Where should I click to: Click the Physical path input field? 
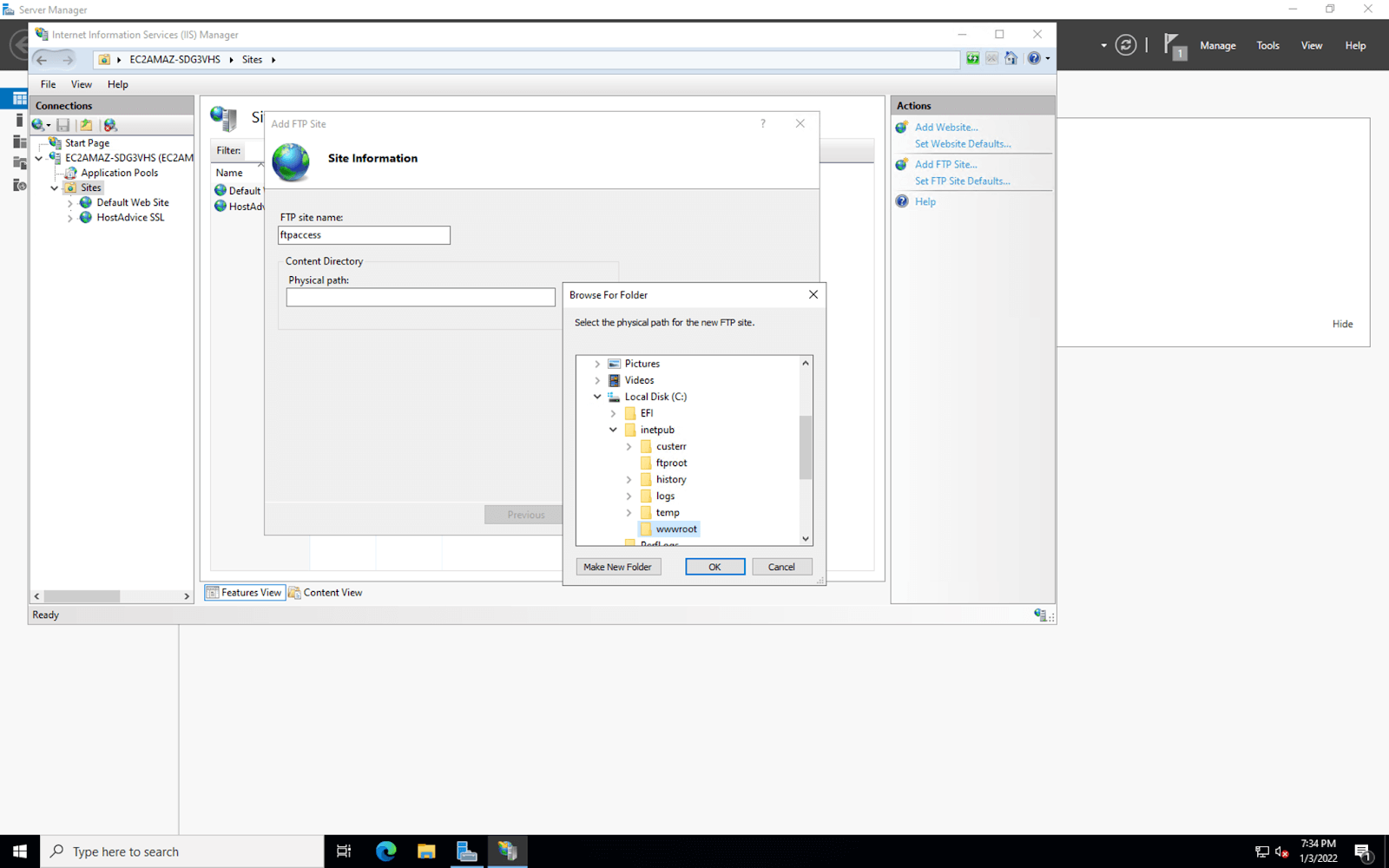coord(420,297)
